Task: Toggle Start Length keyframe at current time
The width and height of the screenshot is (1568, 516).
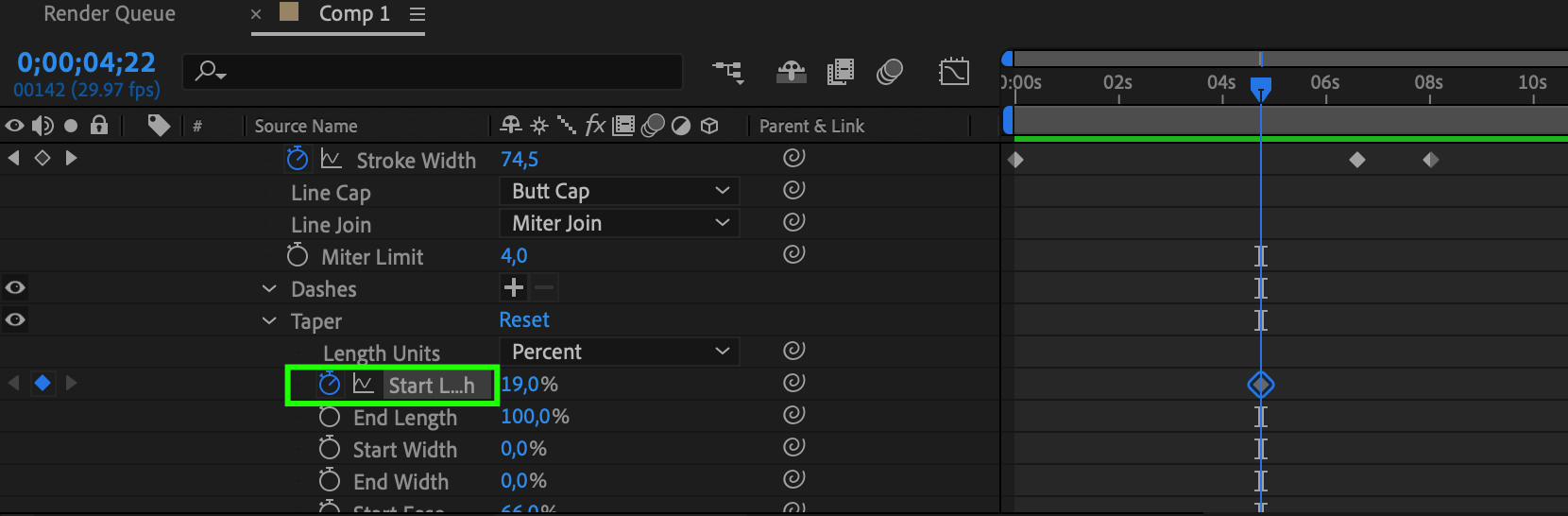Action: (x=43, y=383)
